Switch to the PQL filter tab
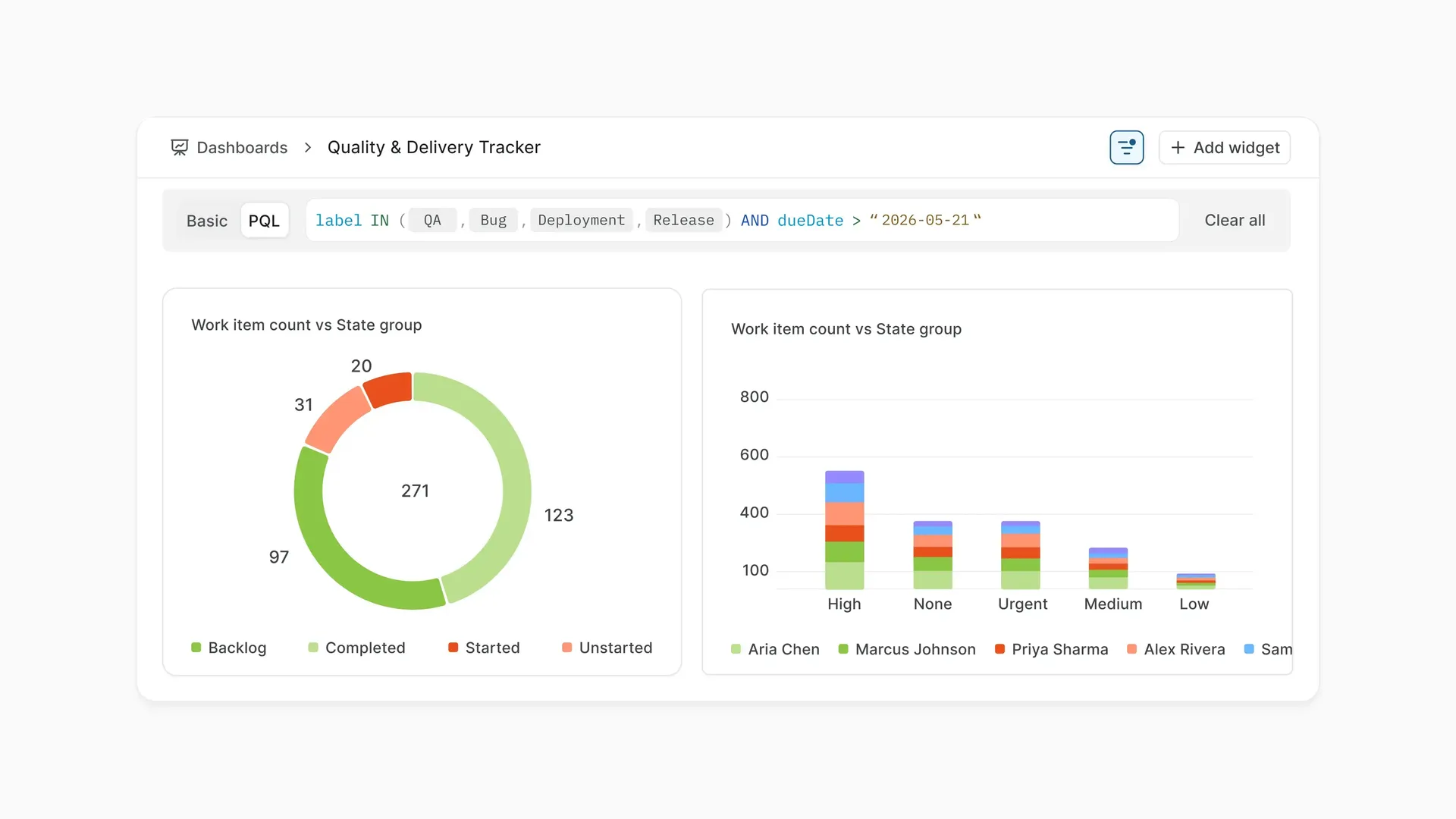The height and width of the screenshot is (819, 1456). point(264,221)
